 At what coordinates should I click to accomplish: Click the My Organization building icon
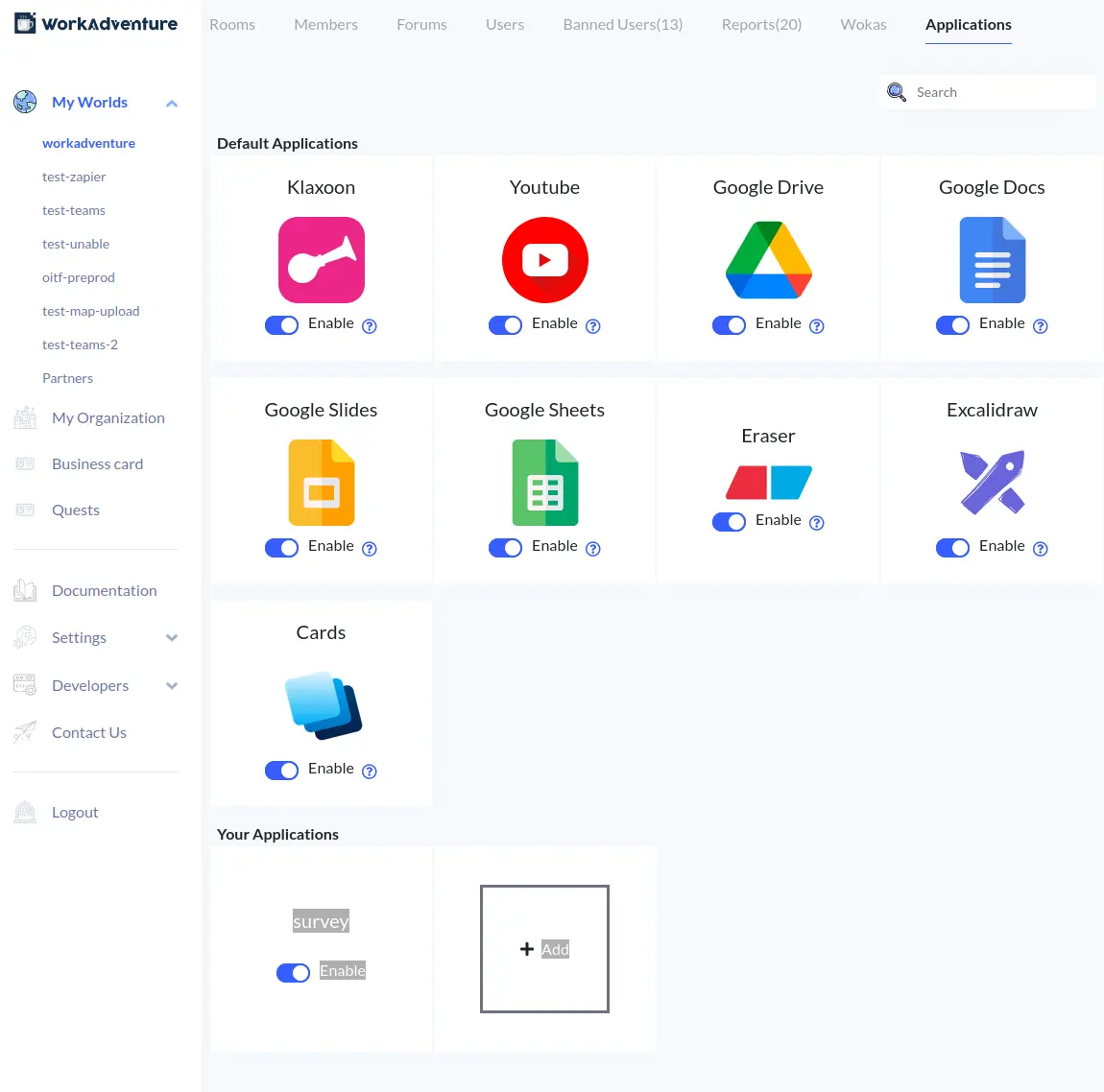[x=25, y=418]
